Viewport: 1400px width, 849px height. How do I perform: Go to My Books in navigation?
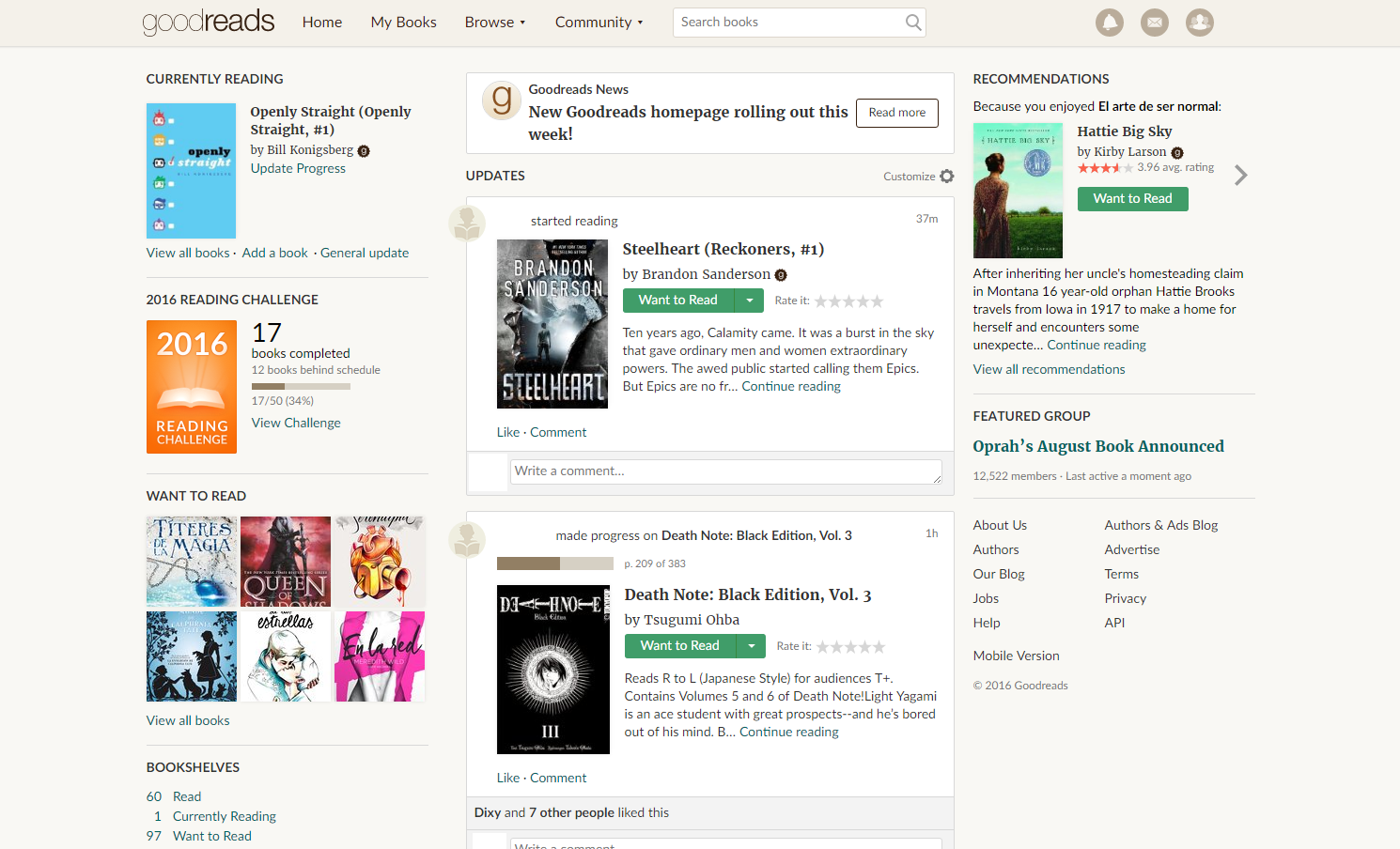(403, 23)
